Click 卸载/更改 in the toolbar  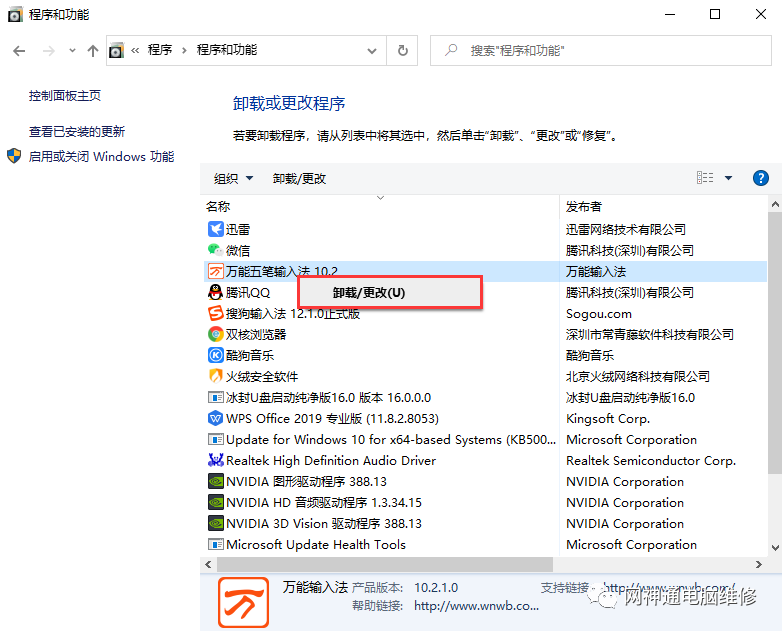point(299,179)
